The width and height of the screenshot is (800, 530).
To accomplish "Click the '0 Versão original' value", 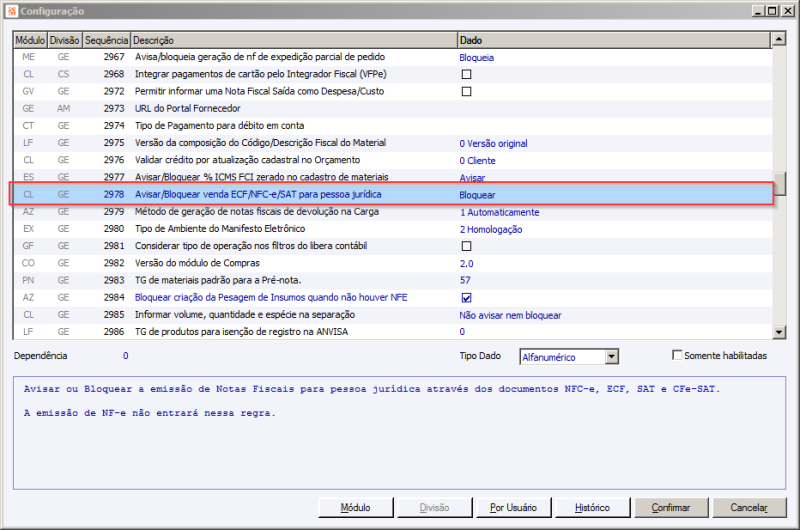I will 493,144.
